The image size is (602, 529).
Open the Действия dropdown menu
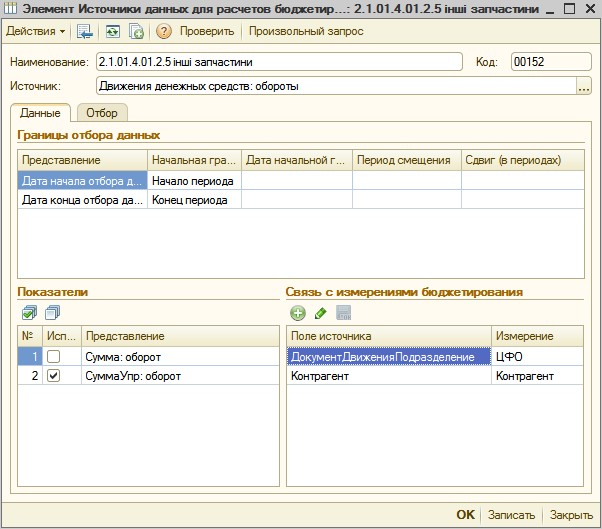coord(35,31)
